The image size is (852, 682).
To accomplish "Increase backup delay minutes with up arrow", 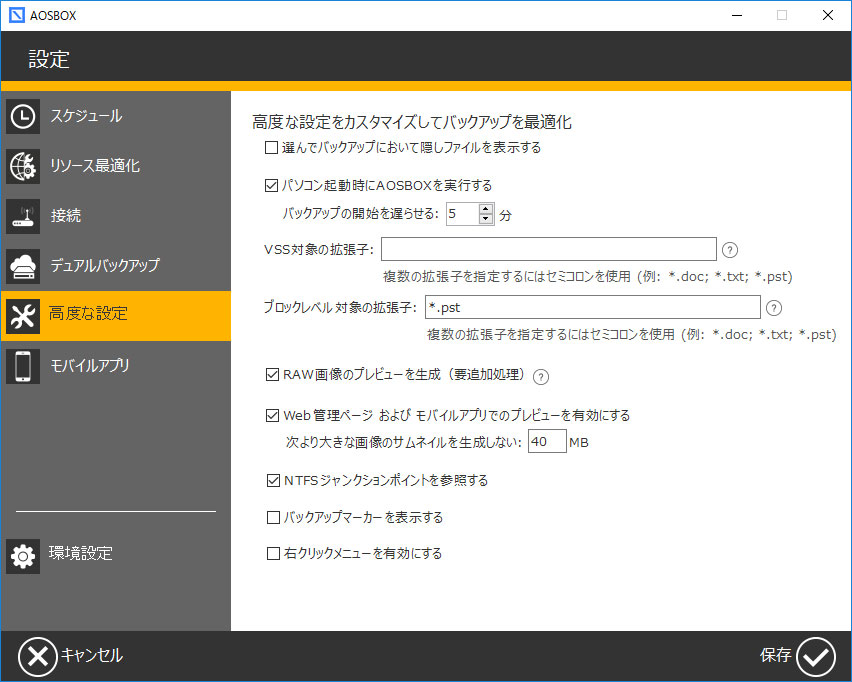I will (486, 209).
